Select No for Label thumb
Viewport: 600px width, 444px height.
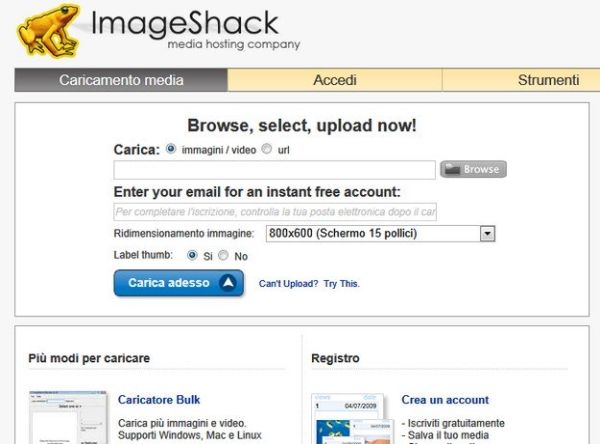pos(223,255)
